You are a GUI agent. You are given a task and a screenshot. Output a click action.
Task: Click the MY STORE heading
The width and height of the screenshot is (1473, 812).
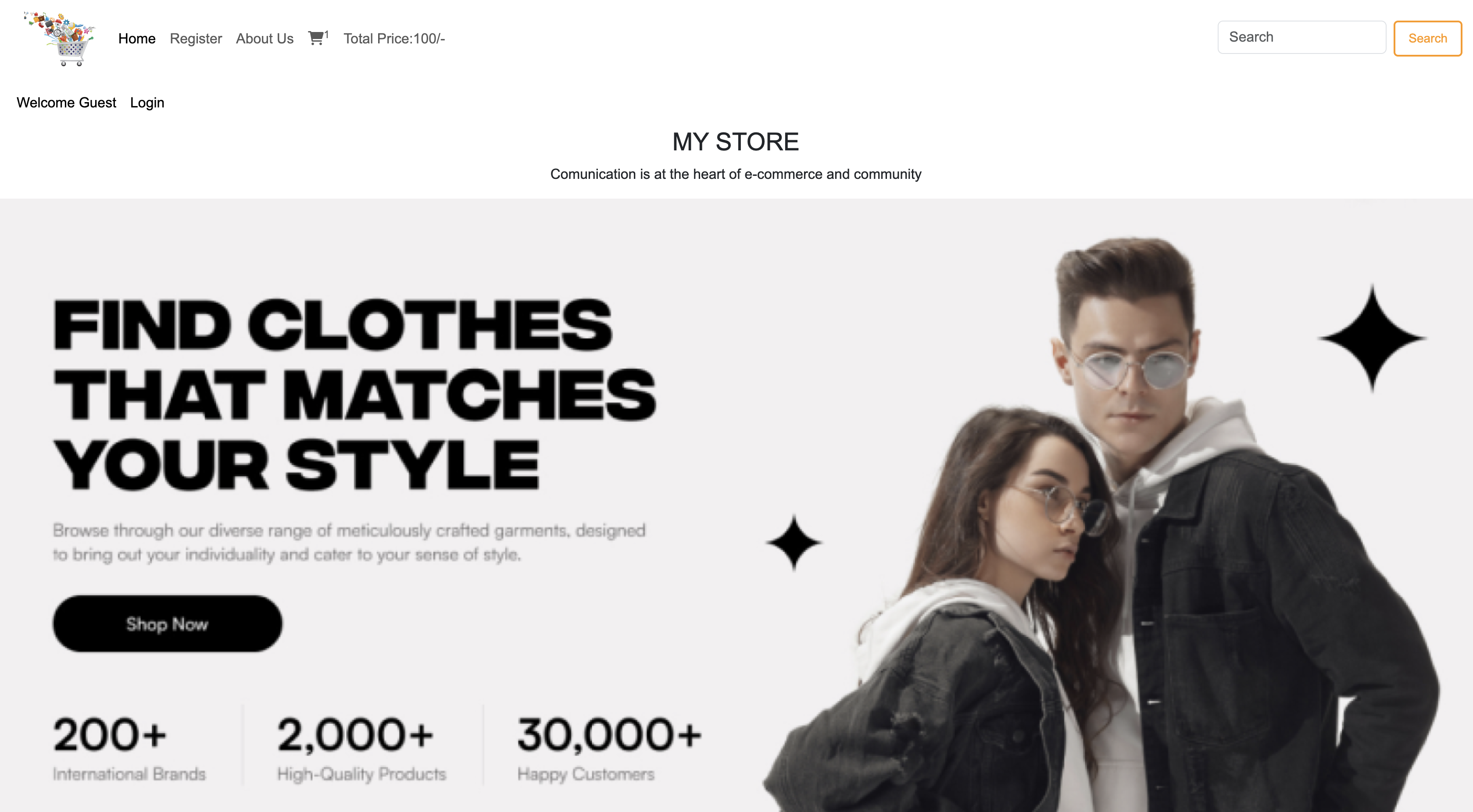tap(735, 142)
